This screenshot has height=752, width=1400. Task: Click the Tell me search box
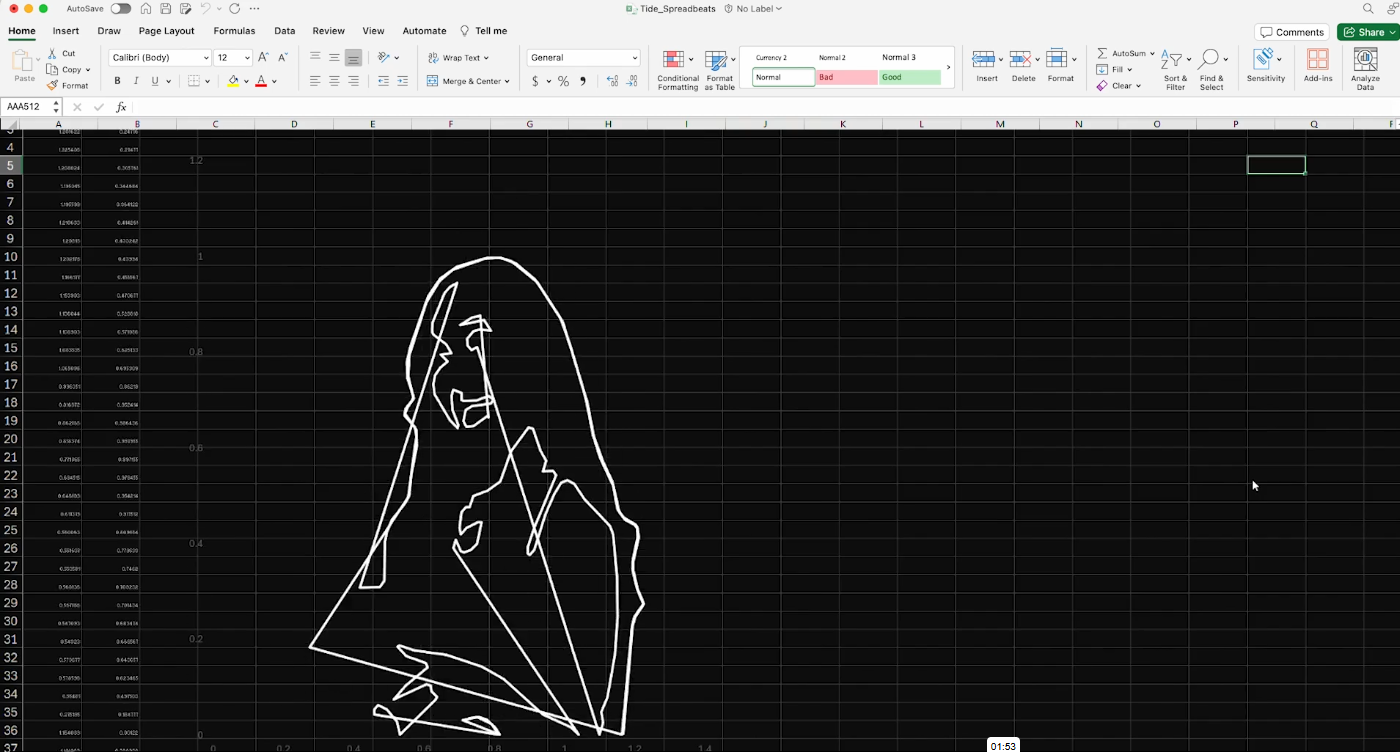[x=484, y=31]
